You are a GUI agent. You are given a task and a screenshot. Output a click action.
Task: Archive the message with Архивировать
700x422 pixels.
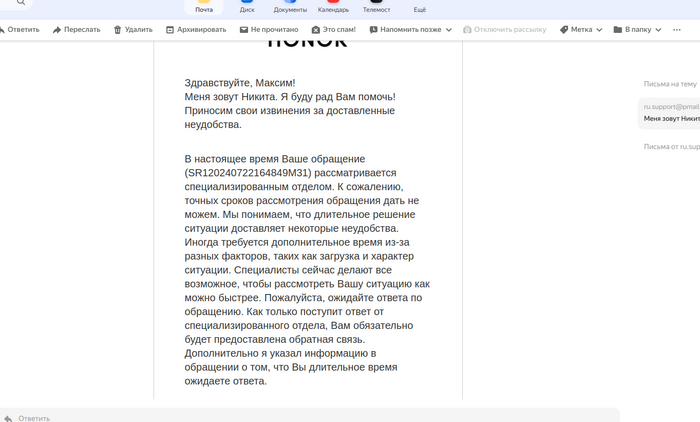[x=196, y=30]
